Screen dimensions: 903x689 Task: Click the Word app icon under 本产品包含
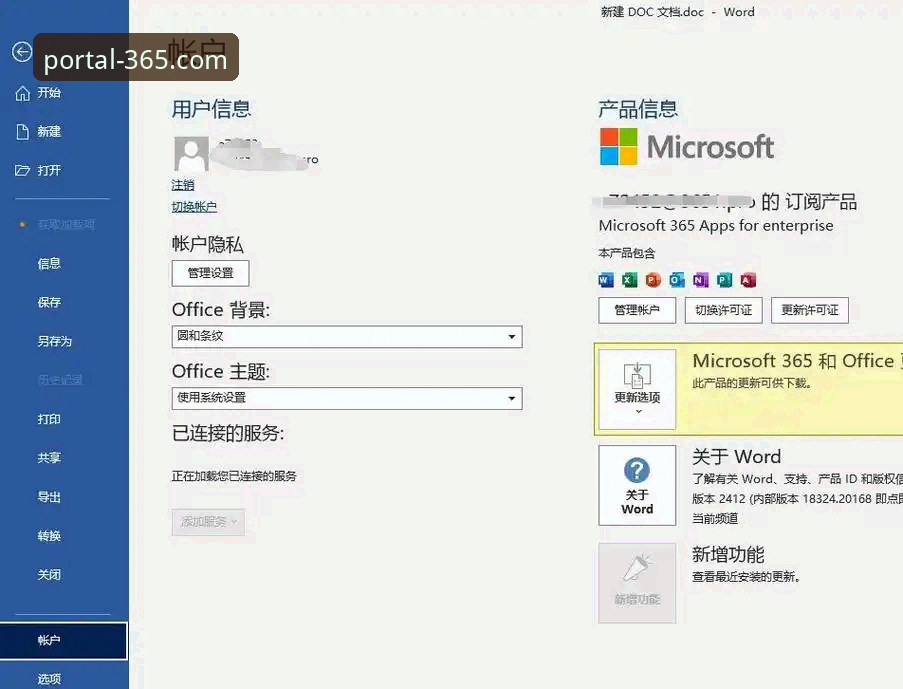pos(606,281)
